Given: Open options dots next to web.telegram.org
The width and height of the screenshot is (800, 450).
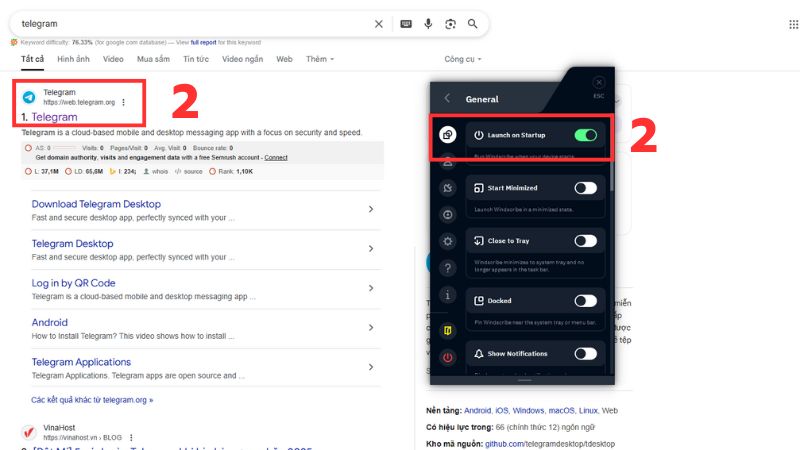Looking at the screenshot, I should click(123, 103).
